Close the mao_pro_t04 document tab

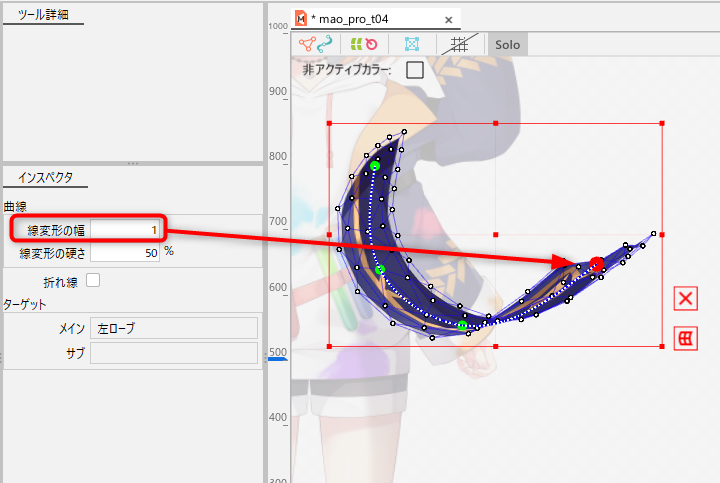click(x=449, y=19)
